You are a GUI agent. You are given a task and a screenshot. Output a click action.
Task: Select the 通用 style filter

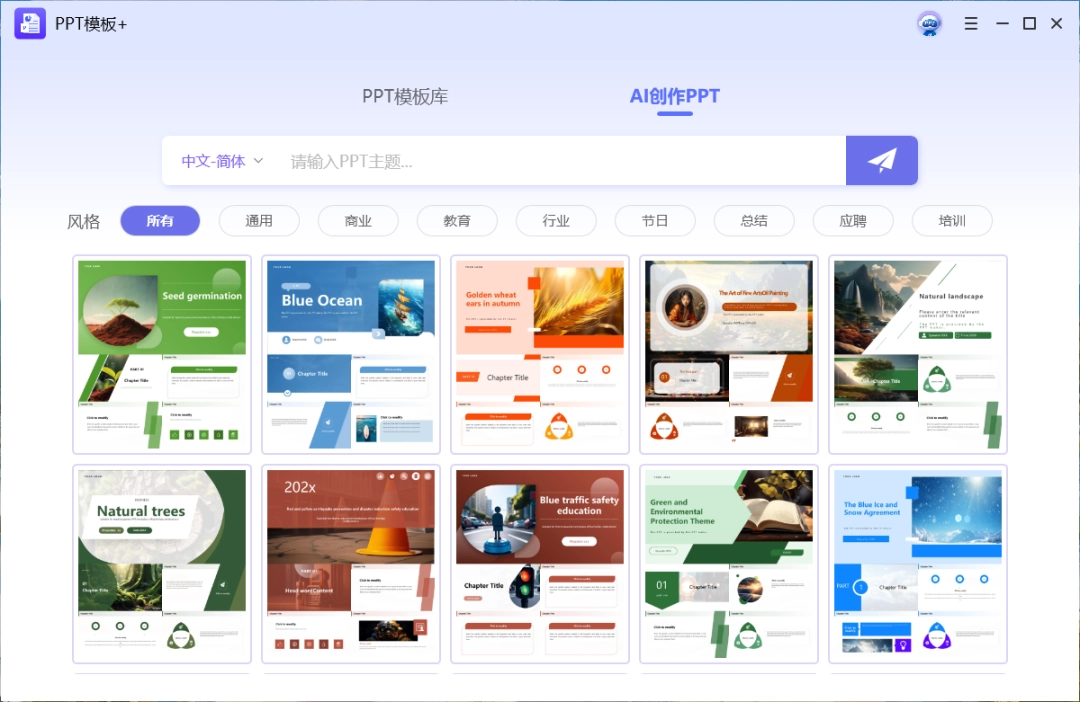tap(259, 221)
